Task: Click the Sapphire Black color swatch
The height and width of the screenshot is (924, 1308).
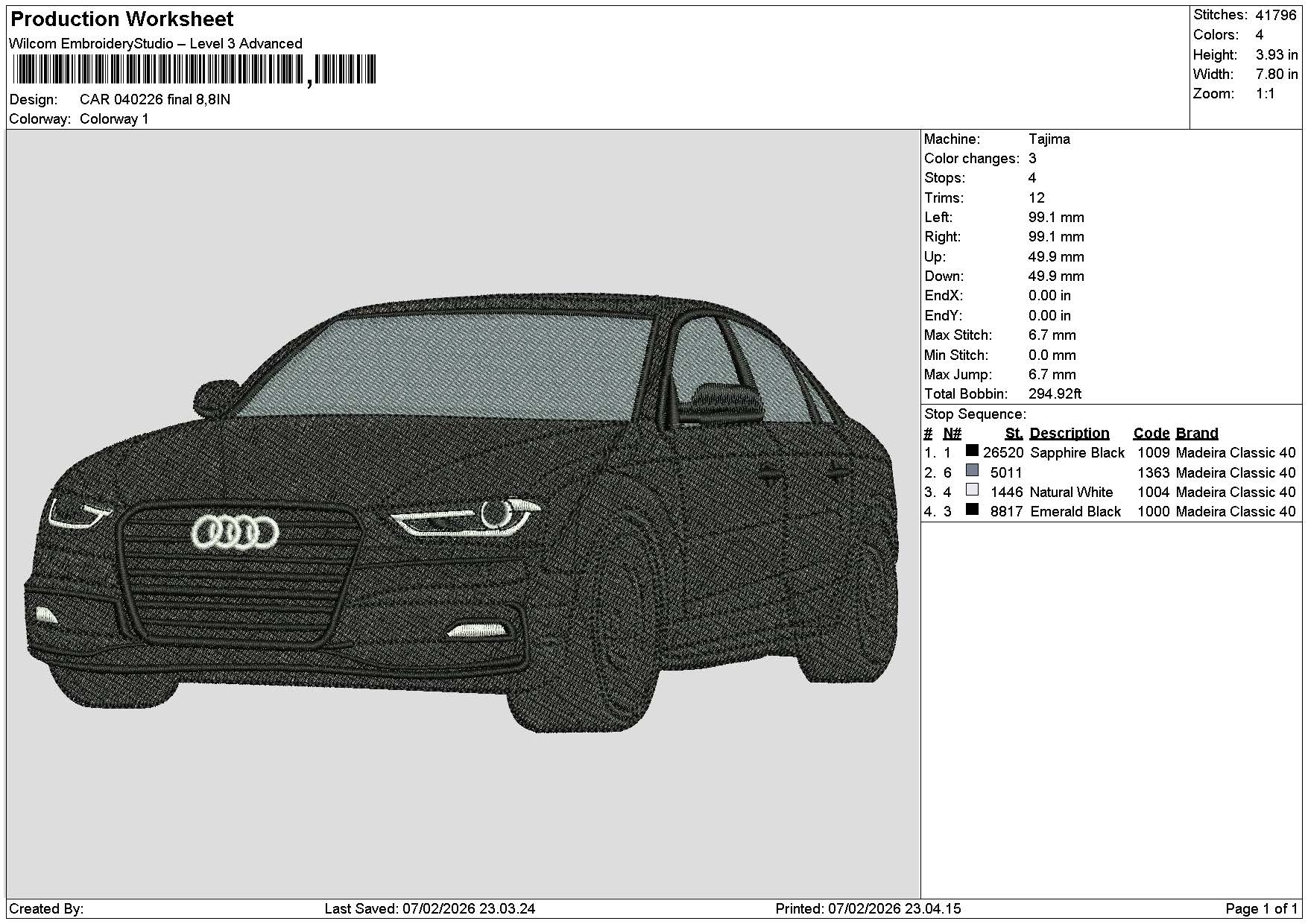Action: pos(972,451)
